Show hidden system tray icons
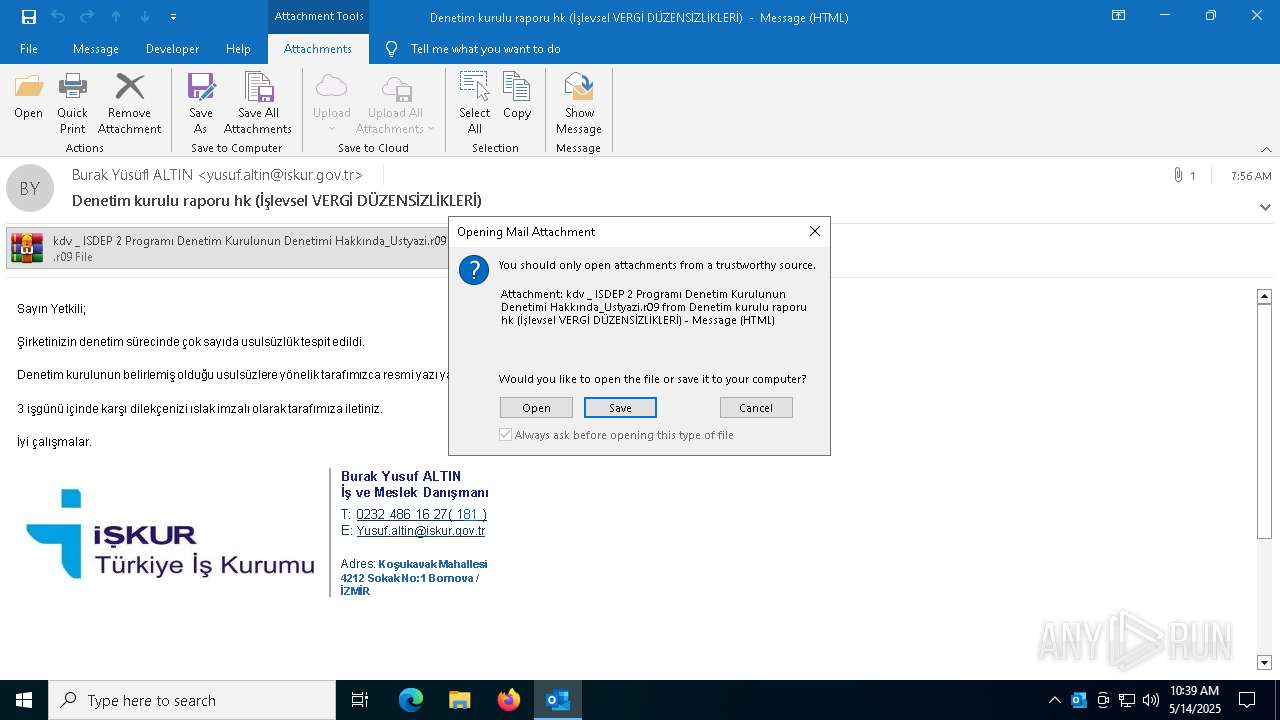The image size is (1280, 720). pos(1054,700)
